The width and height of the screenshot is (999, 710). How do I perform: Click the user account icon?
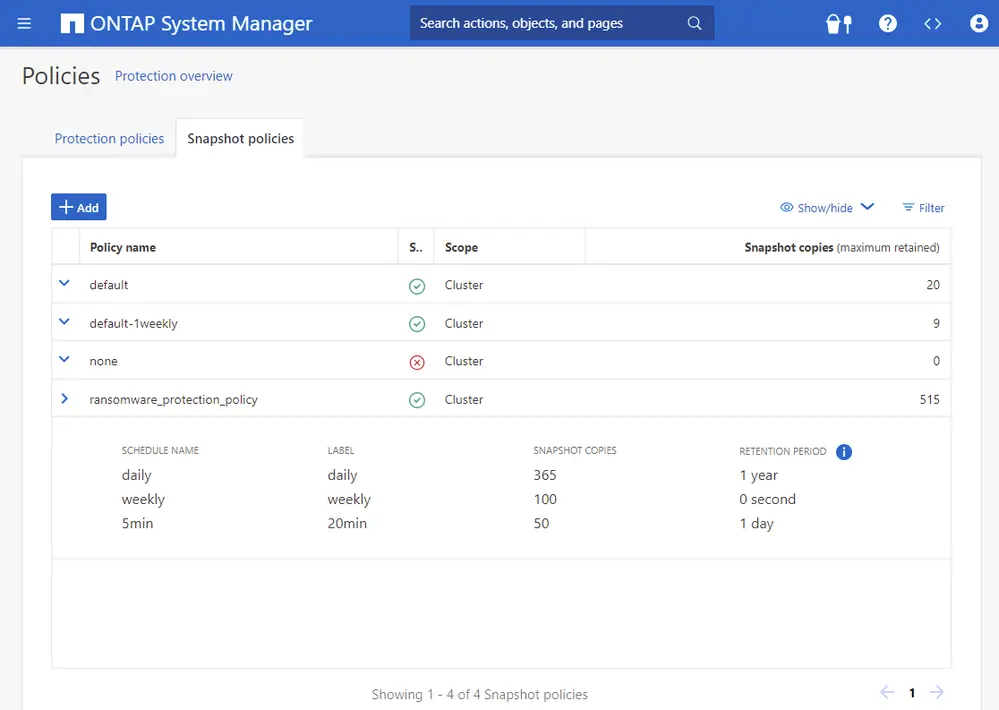coord(978,23)
